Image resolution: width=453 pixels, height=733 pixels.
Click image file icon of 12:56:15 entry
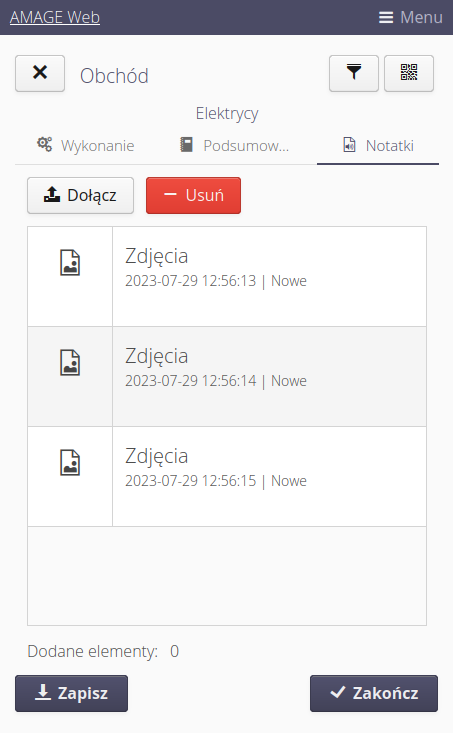pos(70,463)
